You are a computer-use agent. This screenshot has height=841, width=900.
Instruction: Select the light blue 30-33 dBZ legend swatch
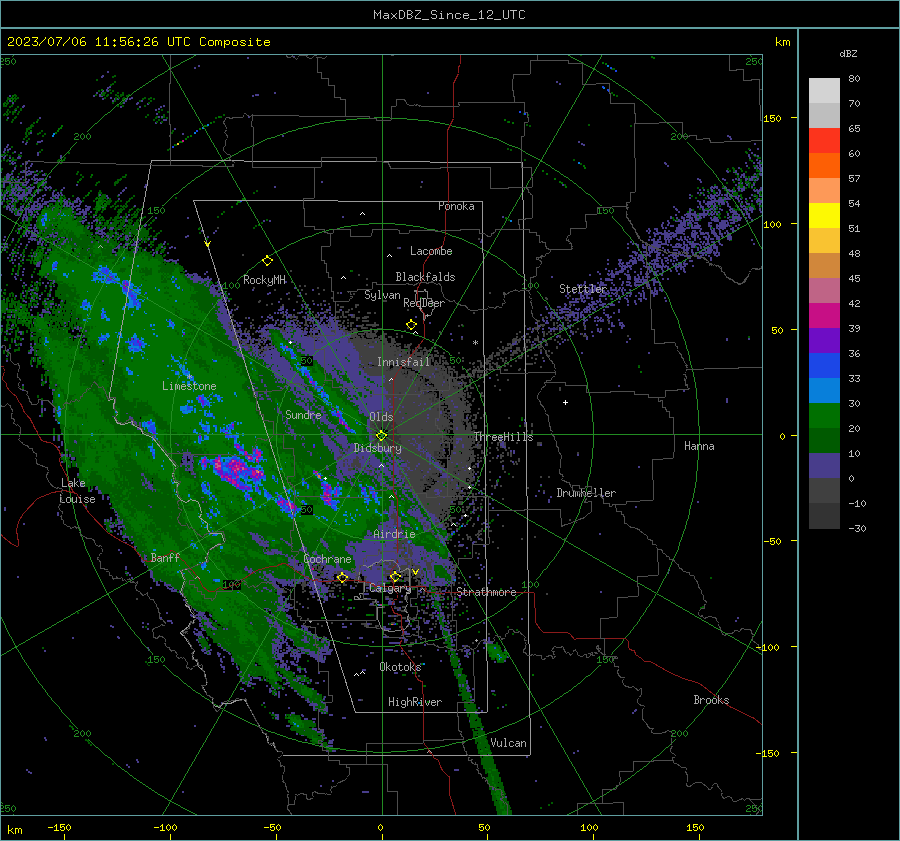(x=824, y=391)
